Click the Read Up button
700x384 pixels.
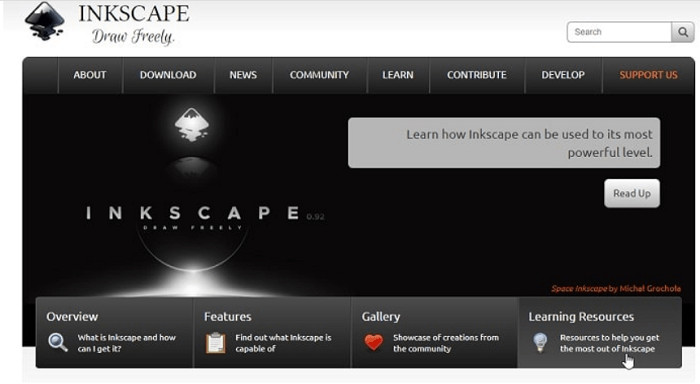coord(632,193)
